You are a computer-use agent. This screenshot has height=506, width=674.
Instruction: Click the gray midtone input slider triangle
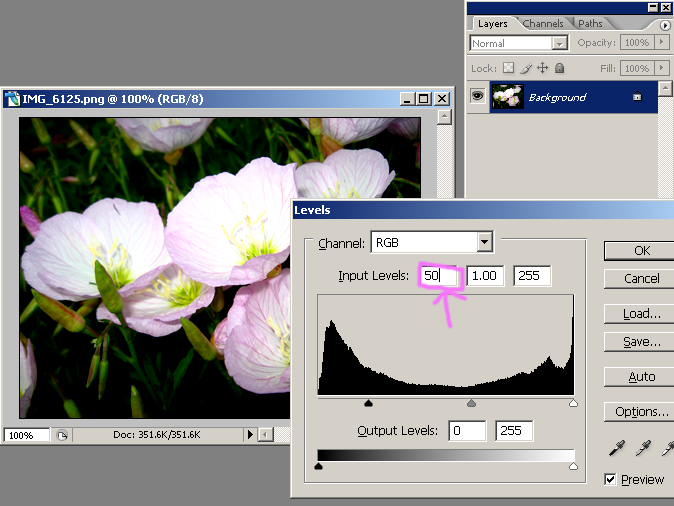click(x=472, y=403)
